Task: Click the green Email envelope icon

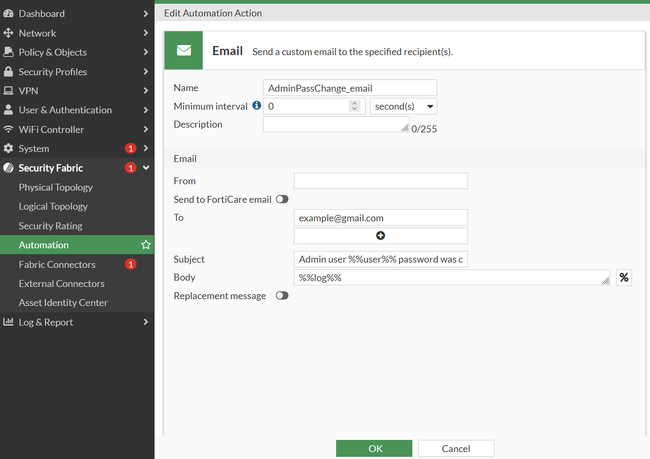Action: click(x=184, y=50)
